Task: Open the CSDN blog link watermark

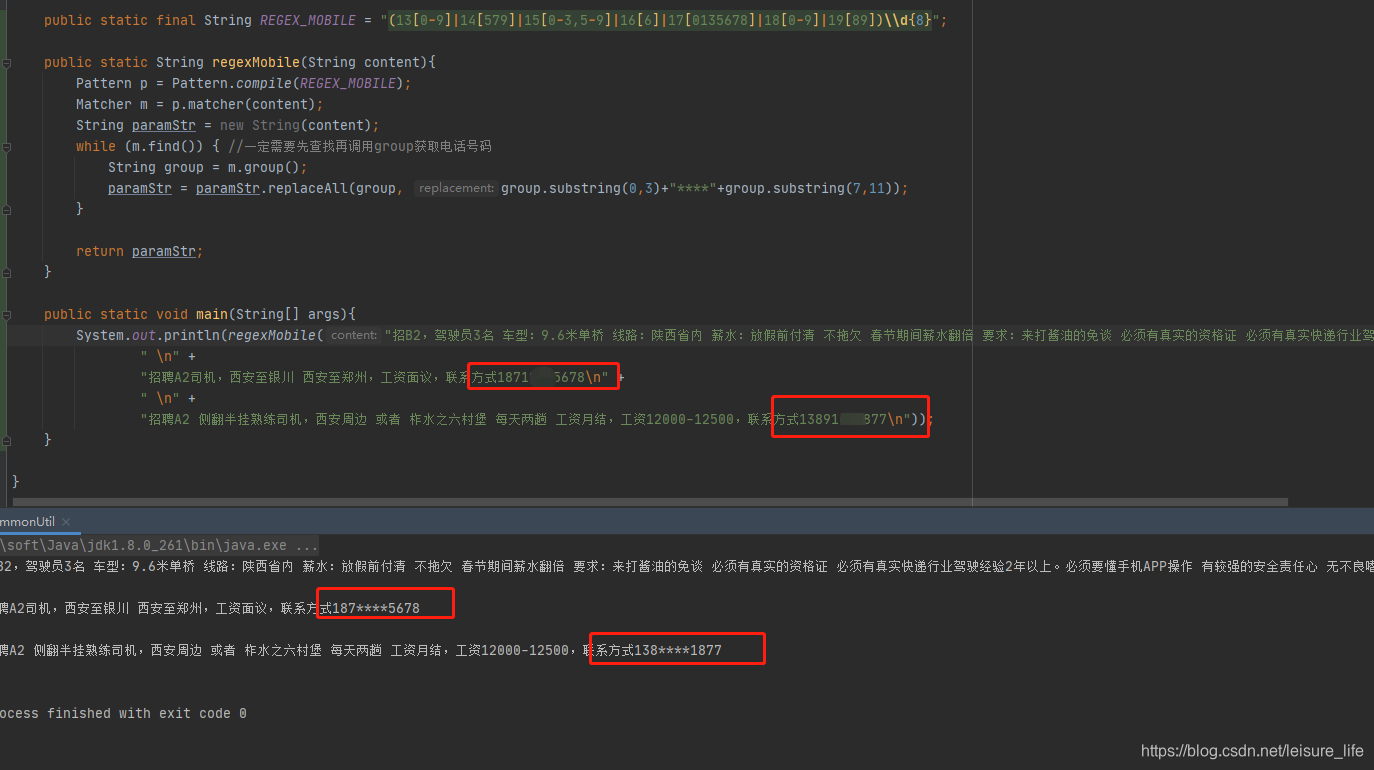Action: coord(1251,750)
